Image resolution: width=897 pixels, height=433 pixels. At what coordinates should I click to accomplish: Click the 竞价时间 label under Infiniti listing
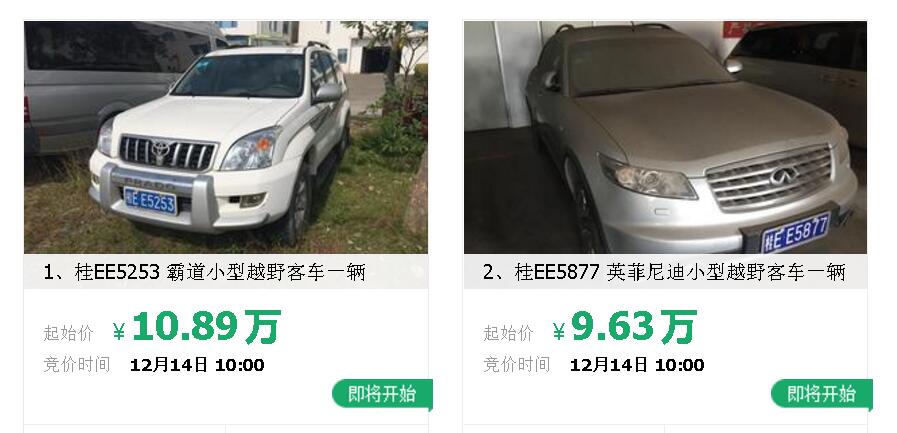(517, 364)
